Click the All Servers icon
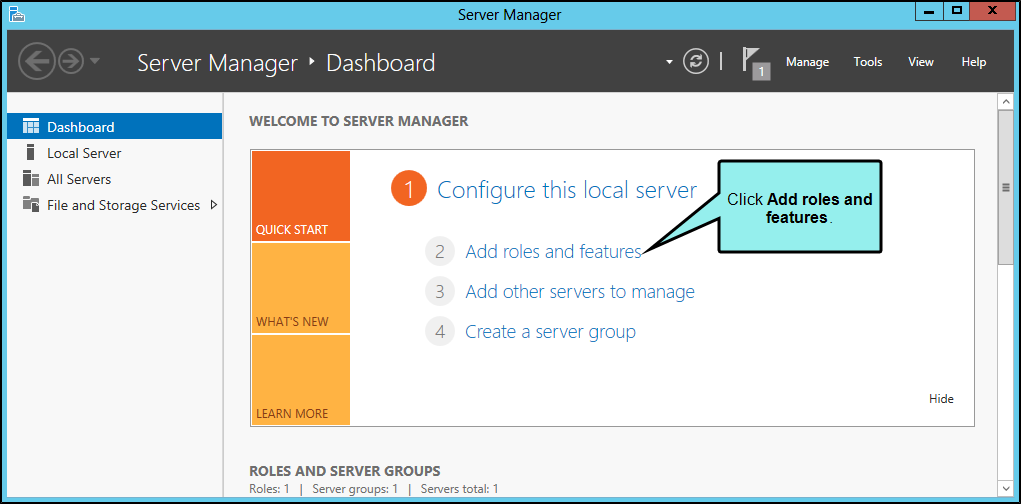The height and width of the screenshot is (504, 1021). (31, 178)
